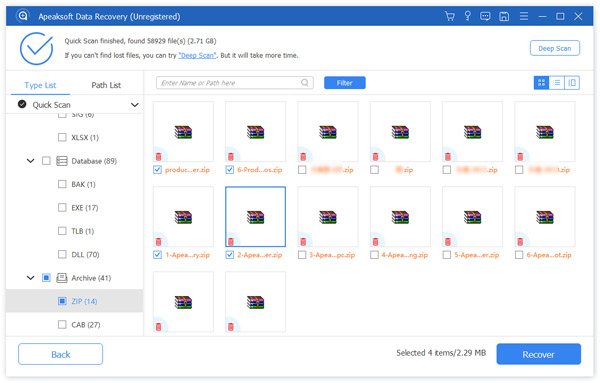Select the CAB (27) label
This screenshot has width=600, height=383.
(86, 324)
